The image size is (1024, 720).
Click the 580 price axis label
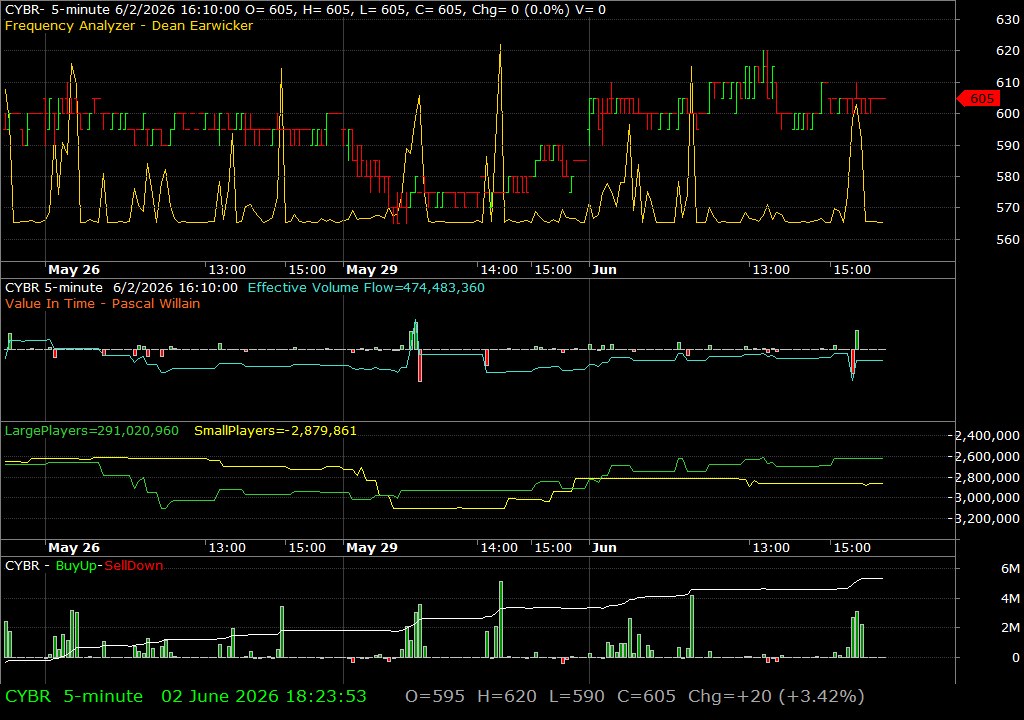pyautogui.click(x=1008, y=176)
